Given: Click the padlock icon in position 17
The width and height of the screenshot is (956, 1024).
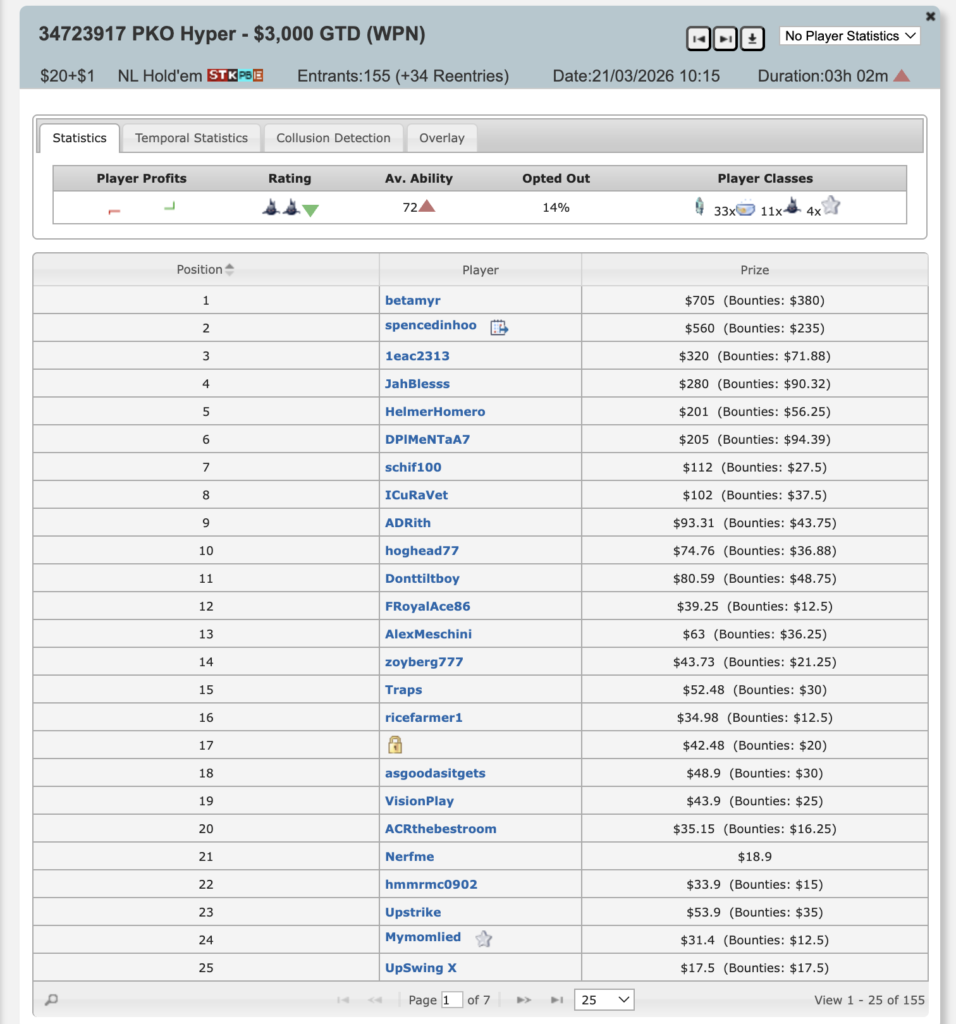Looking at the screenshot, I should coord(395,745).
